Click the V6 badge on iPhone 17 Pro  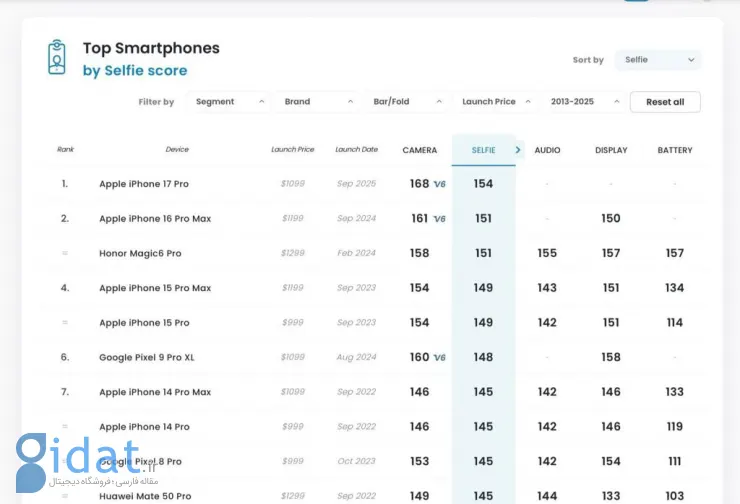440,185
